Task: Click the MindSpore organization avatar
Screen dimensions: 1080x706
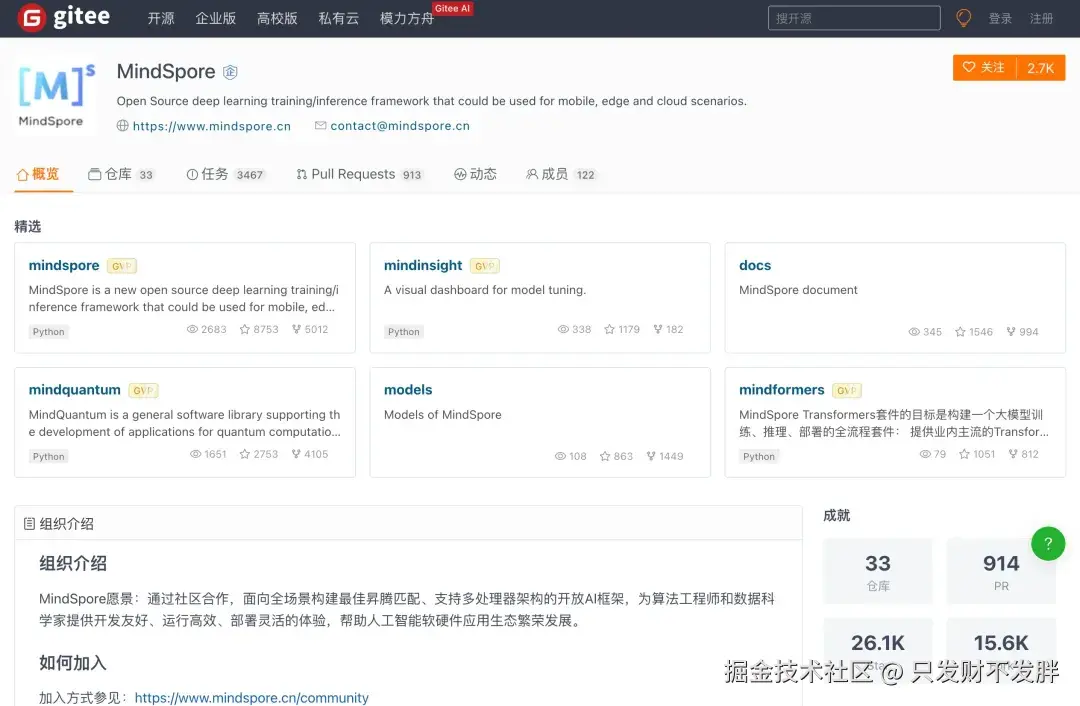Action: [x=54, y=95]
